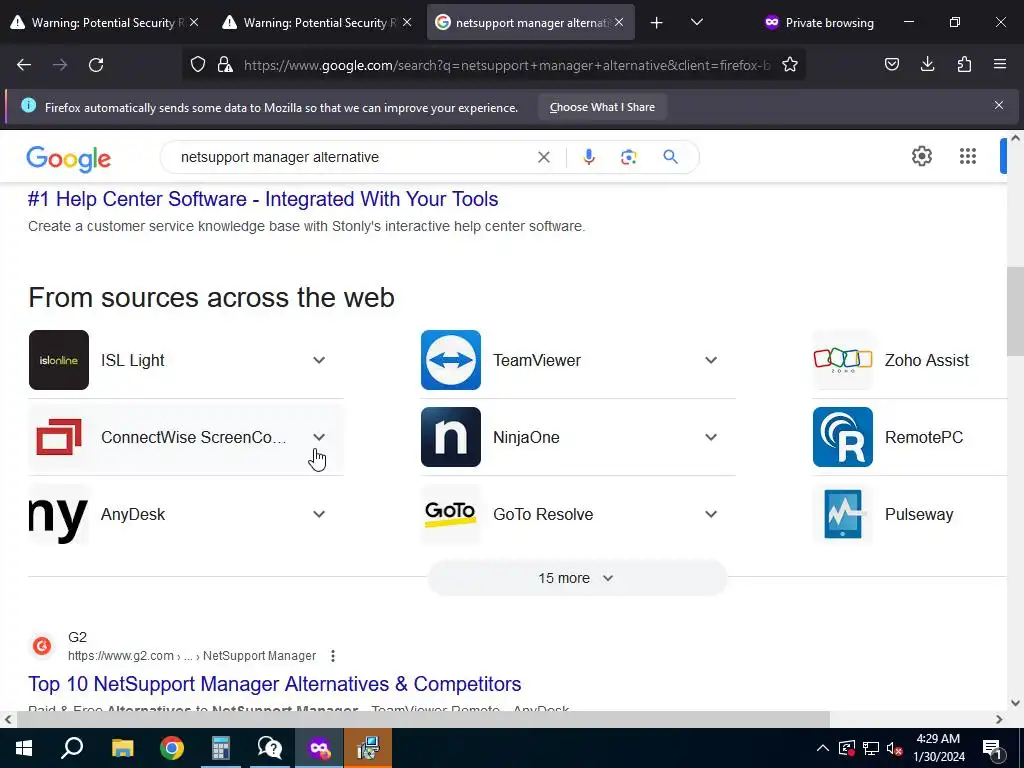Click the RemotePC logo icon
Screen dimensions: 1024x768
pos(842,437)
